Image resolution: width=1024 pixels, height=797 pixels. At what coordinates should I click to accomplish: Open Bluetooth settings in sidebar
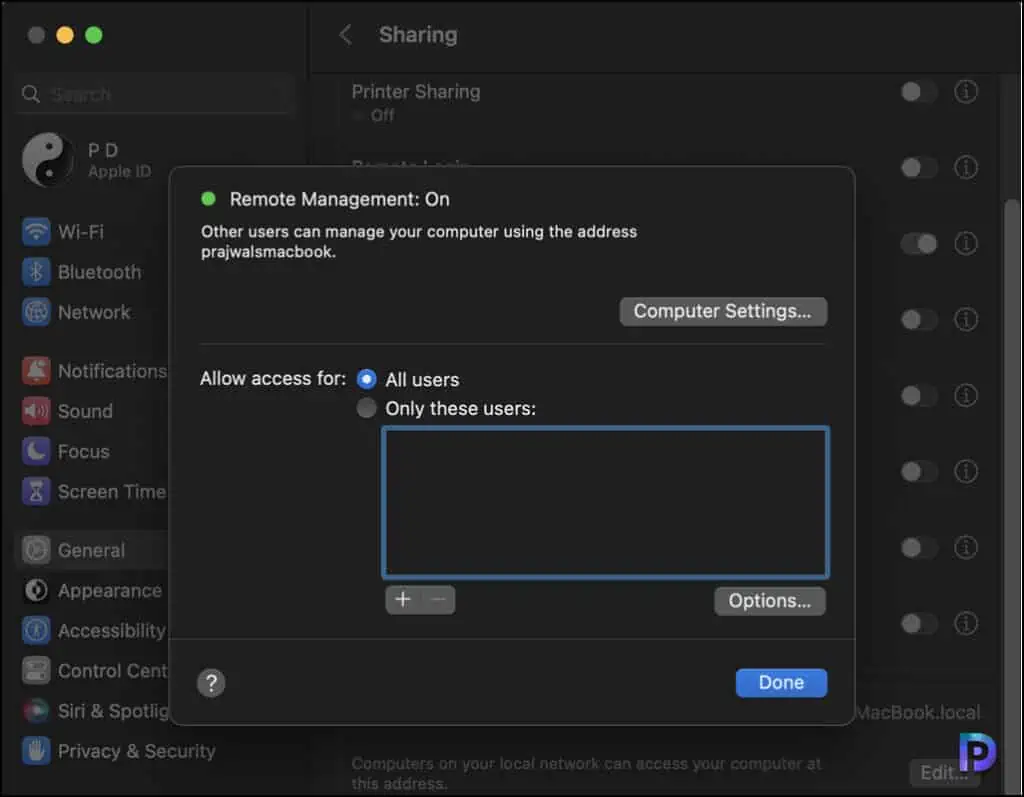(82, 272)
